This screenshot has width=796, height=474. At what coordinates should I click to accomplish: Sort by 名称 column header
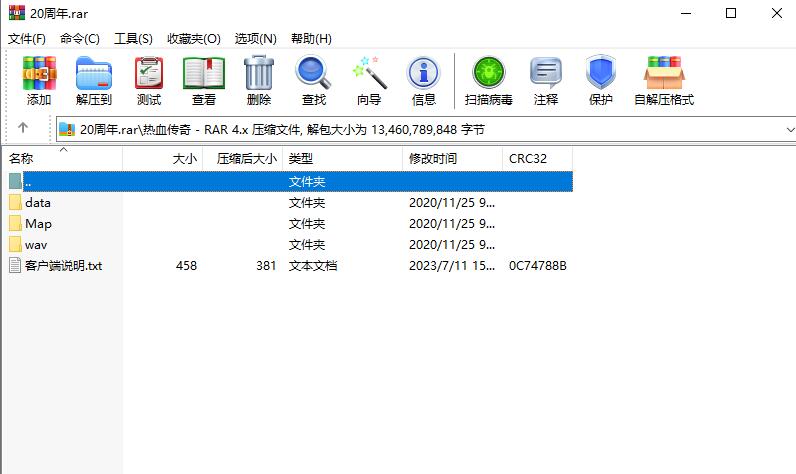click(x=63, y=159)
